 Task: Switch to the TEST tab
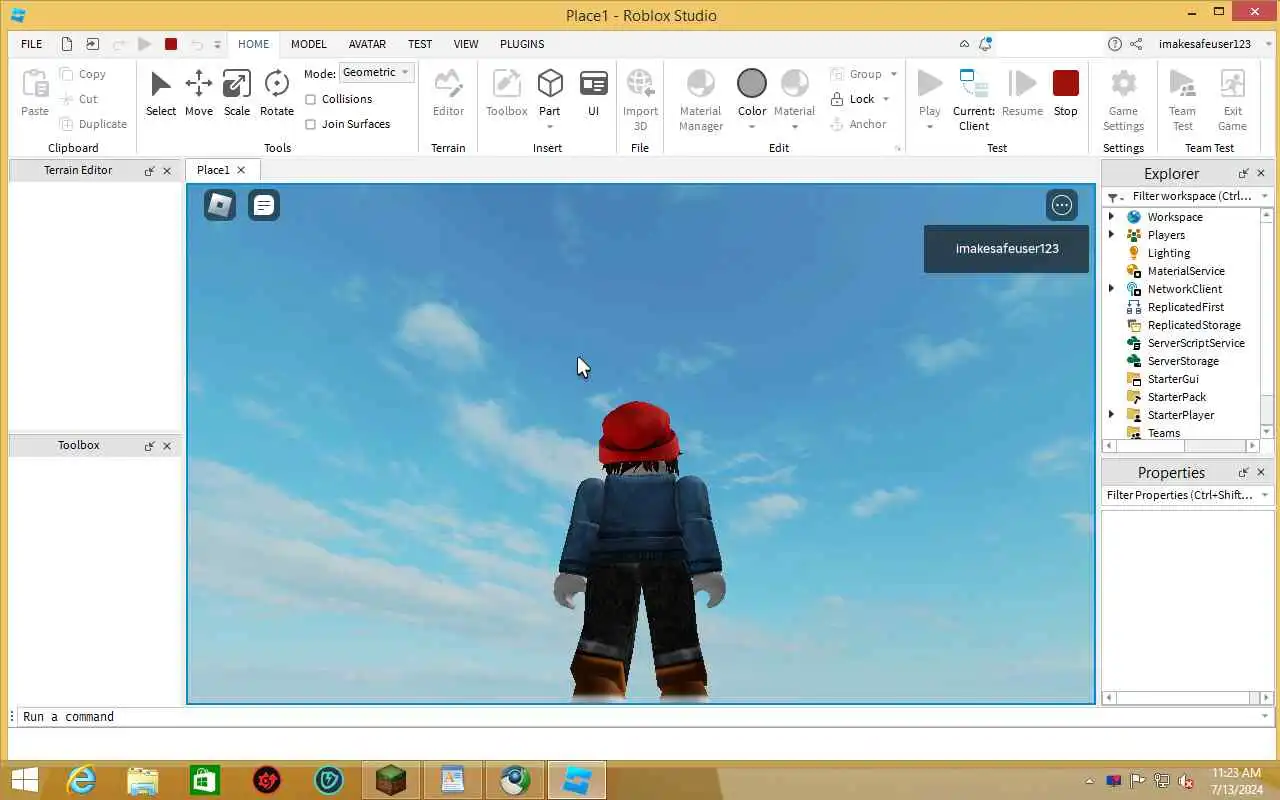pos(420,44)
